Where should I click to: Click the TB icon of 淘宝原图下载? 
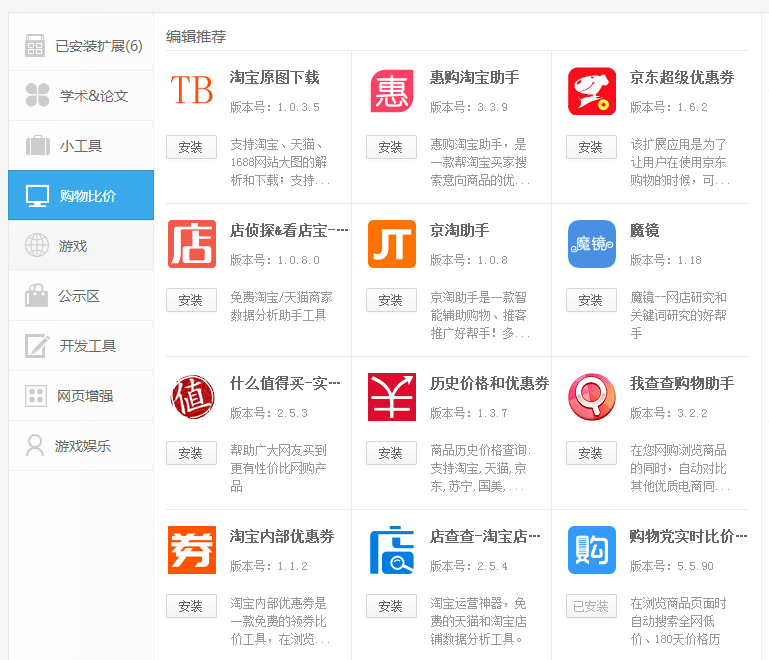192,91
